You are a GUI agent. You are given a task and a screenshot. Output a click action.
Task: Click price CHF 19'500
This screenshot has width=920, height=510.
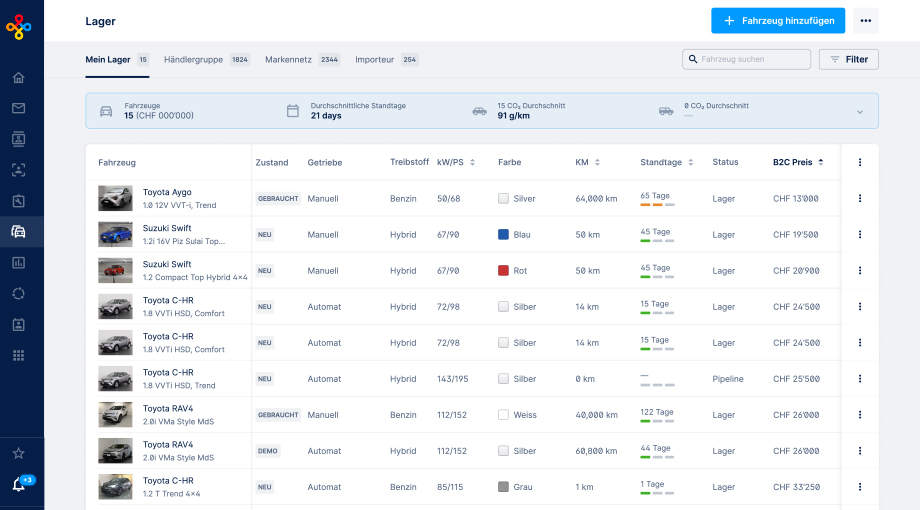click(796, 235)
